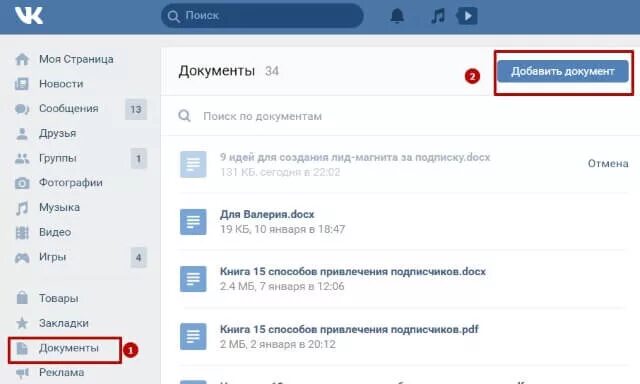Open Фотографии in the sidebar
The width and height of the screenshot is (640, 384).
pyautogui.click(x=71, y=183)
